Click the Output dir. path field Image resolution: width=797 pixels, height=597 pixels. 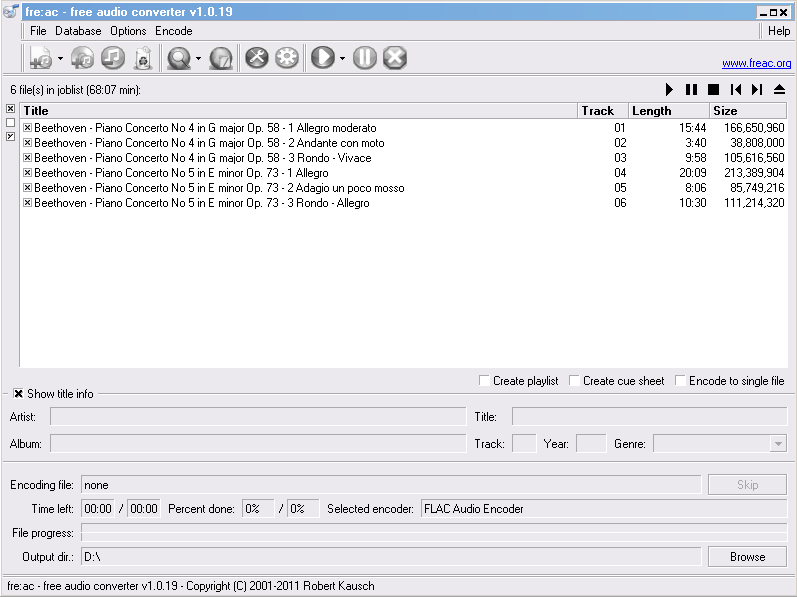(x=391, y=557)
